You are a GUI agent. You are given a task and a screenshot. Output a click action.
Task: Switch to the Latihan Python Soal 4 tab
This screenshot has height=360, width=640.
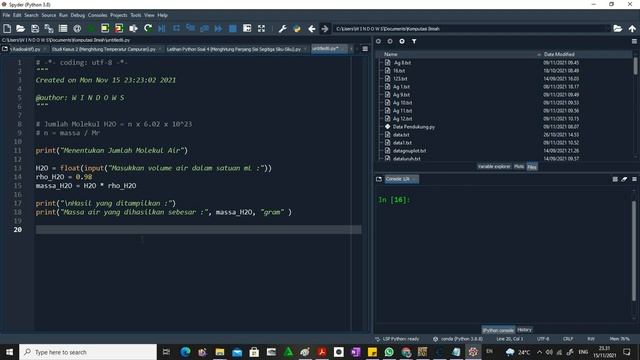pyautogui.click(x=236, y=49)
